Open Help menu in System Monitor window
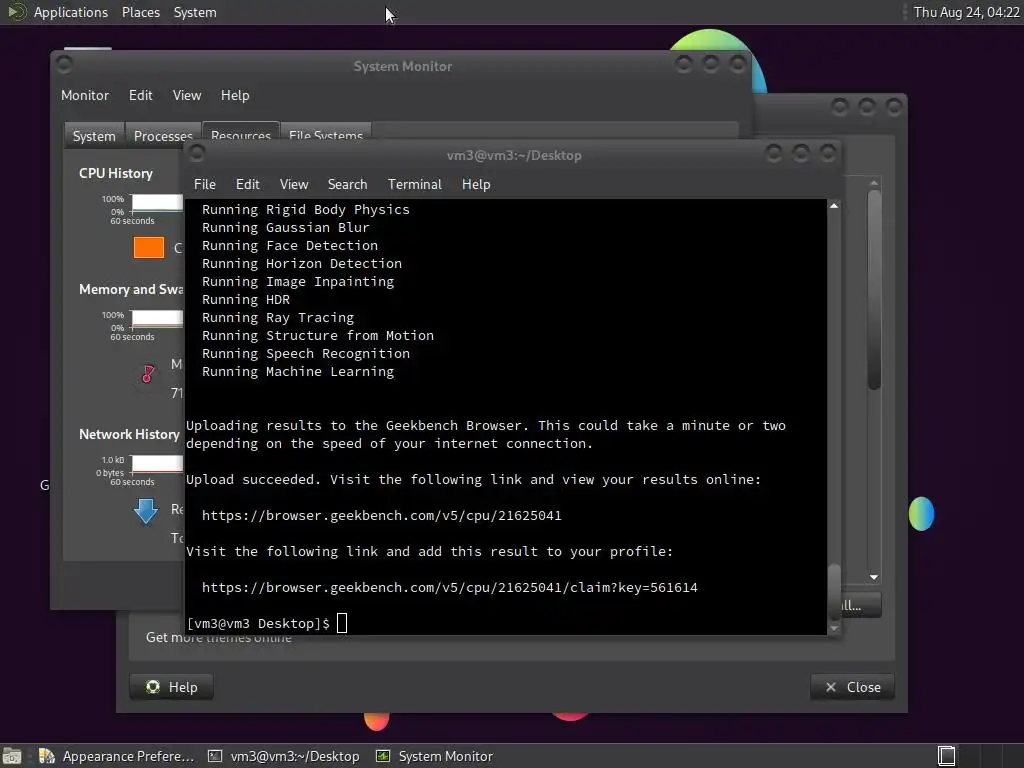The height and width of the screenshot is (768, 1024). click(235, 95)
